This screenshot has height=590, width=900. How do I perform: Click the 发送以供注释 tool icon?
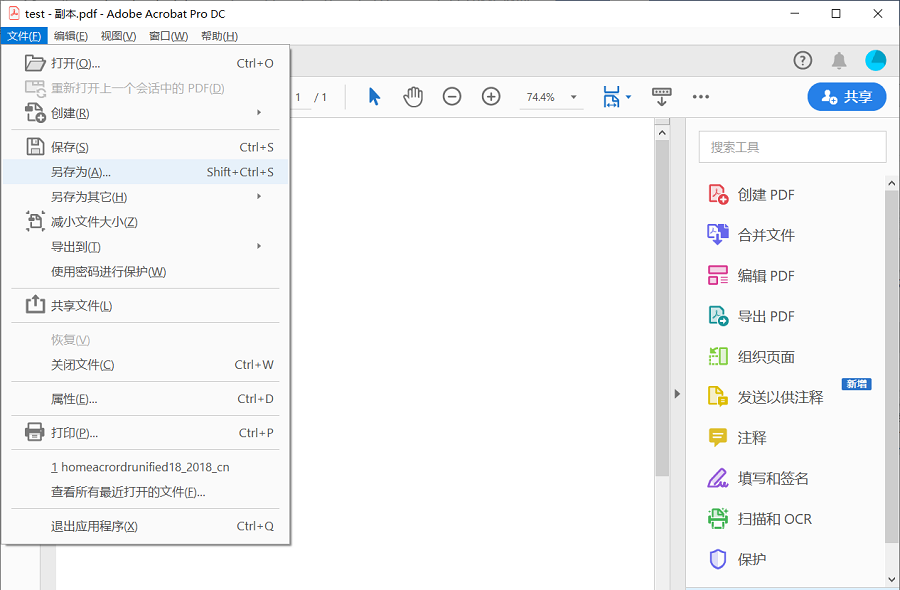717,397
